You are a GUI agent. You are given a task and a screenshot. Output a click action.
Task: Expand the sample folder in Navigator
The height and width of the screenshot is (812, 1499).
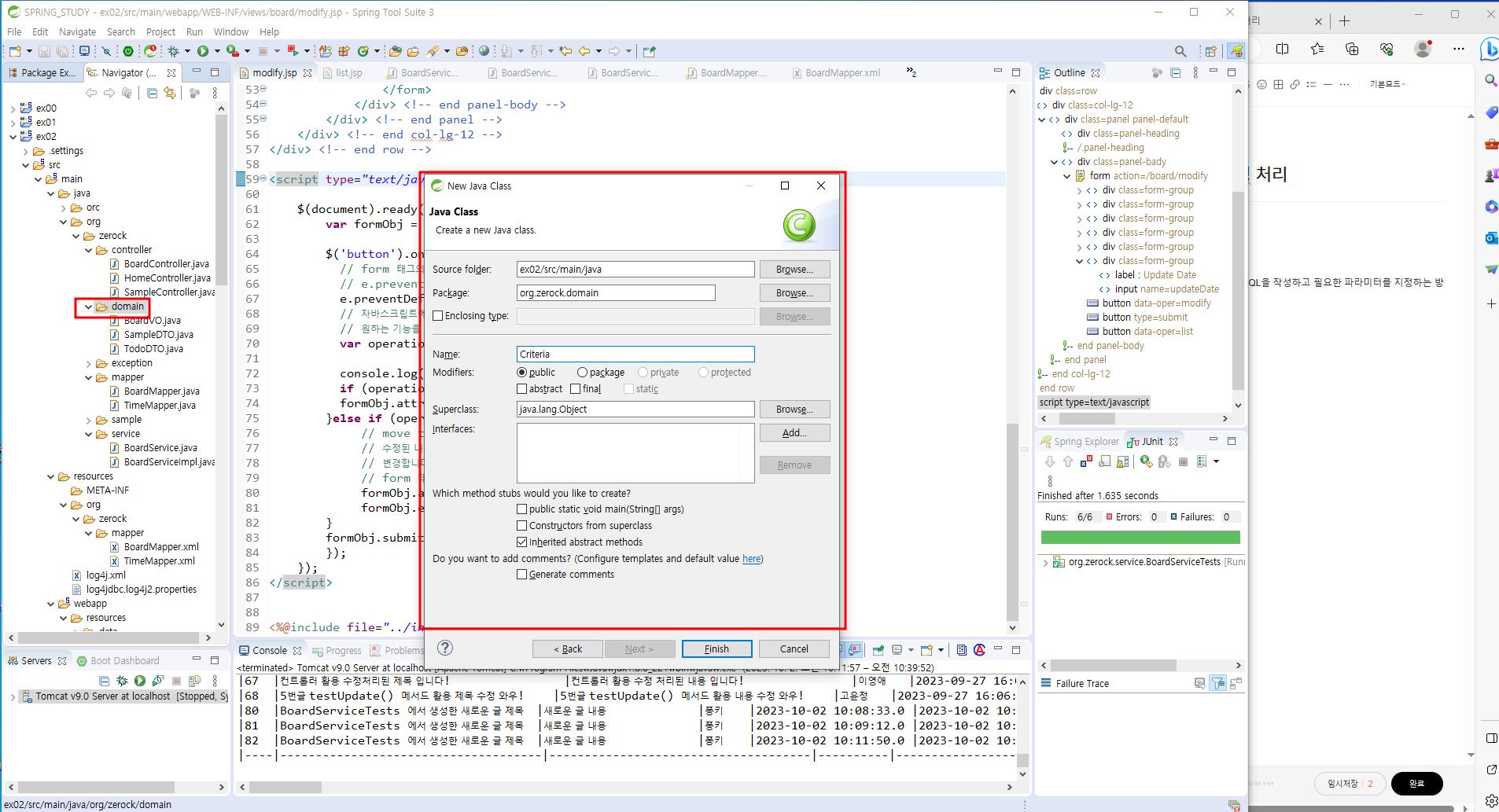click(x=89, y=420)
